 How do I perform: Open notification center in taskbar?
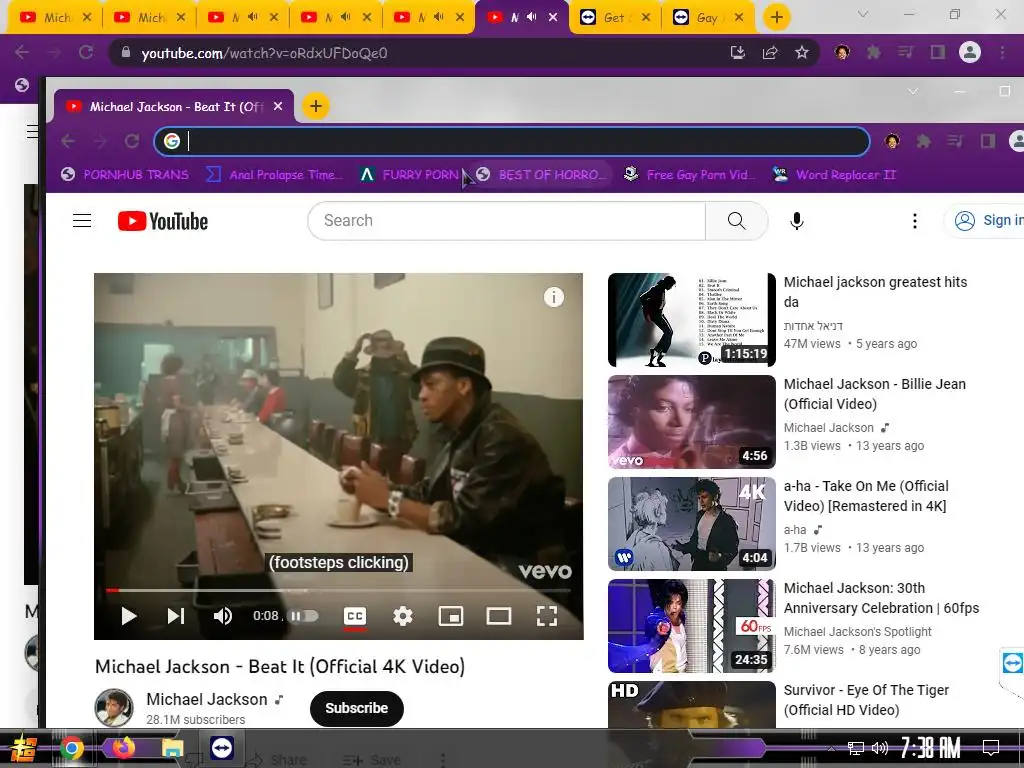pos(991,748)
